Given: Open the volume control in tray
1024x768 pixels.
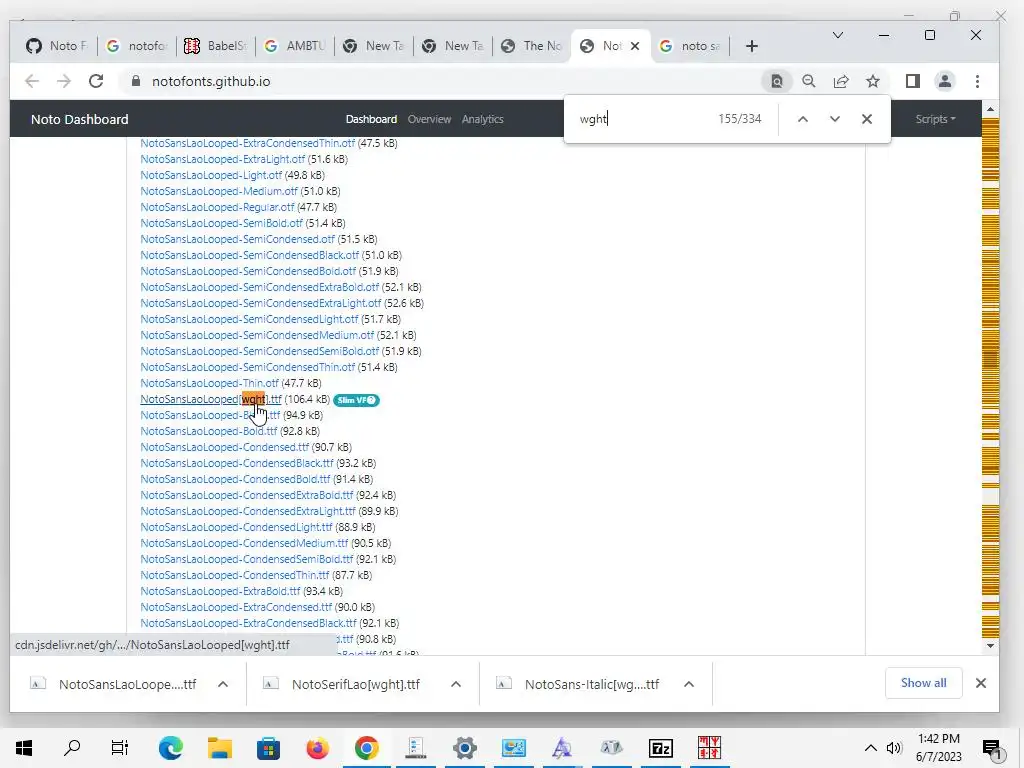Looking at the screenshot, I should (894, 748).
